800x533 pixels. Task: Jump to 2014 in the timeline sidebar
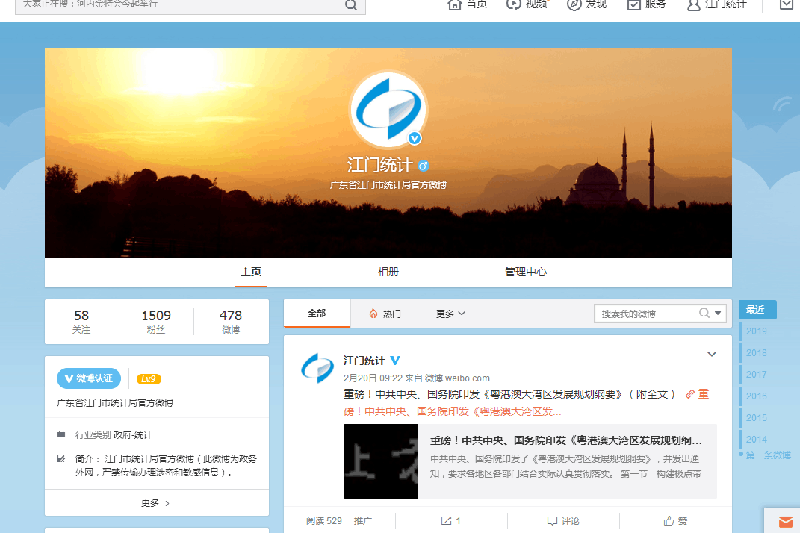pyautogui.click(x=756, y=439)
